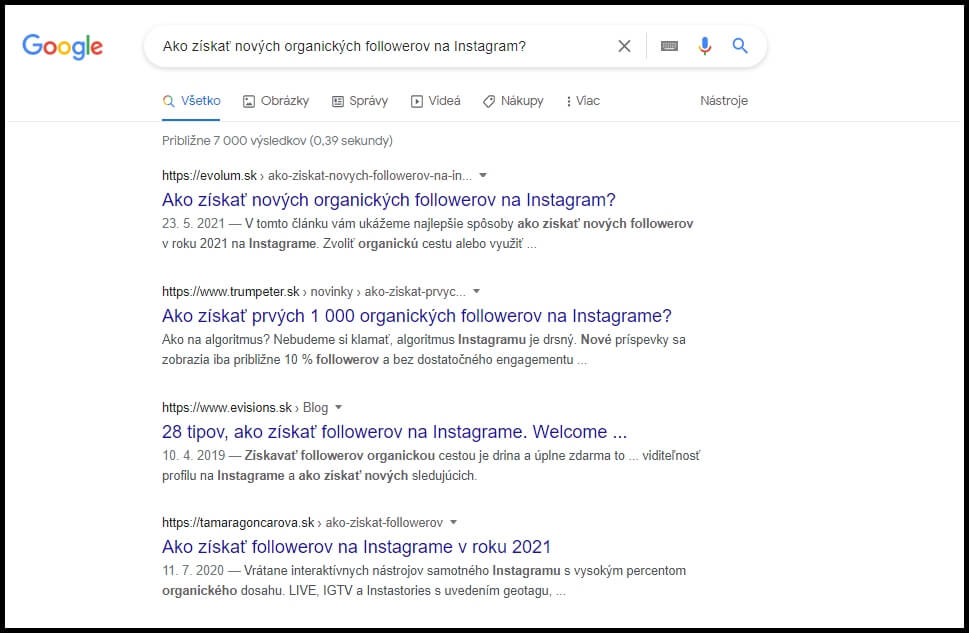This screenshot has width=969, height=633.
Task: Click the https://tamaragoncarova.sk URL breadcrumb
Action: (302, 522)
